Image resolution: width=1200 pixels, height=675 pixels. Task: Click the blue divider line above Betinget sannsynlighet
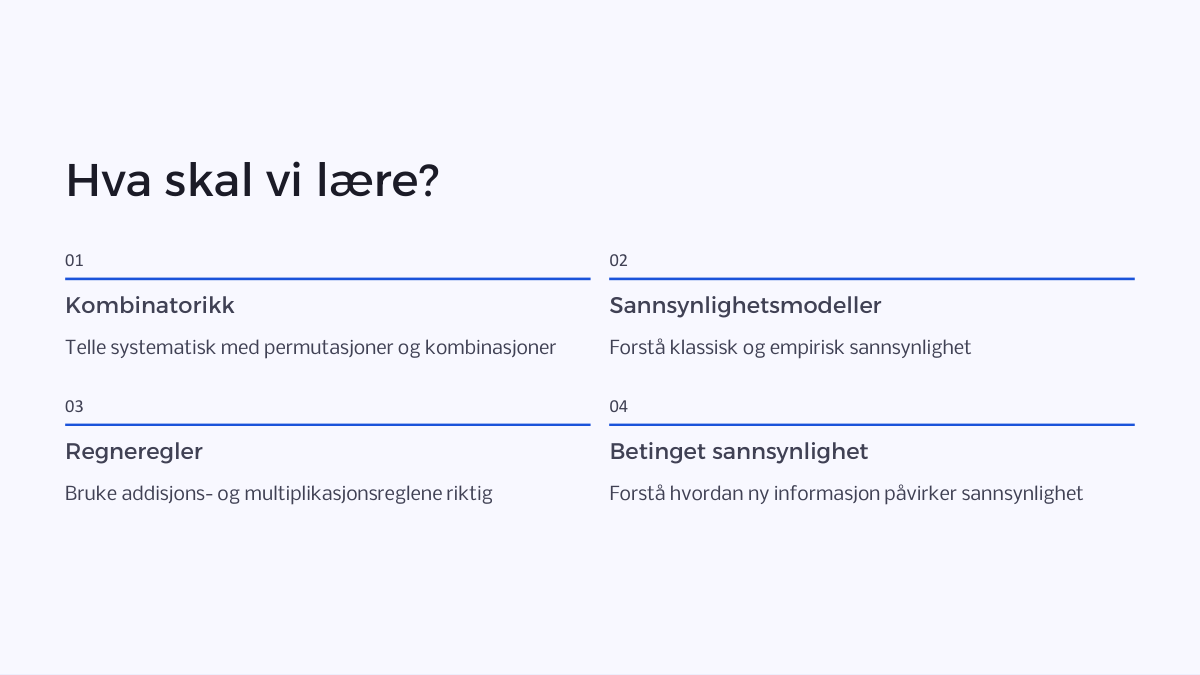(871, 425)
